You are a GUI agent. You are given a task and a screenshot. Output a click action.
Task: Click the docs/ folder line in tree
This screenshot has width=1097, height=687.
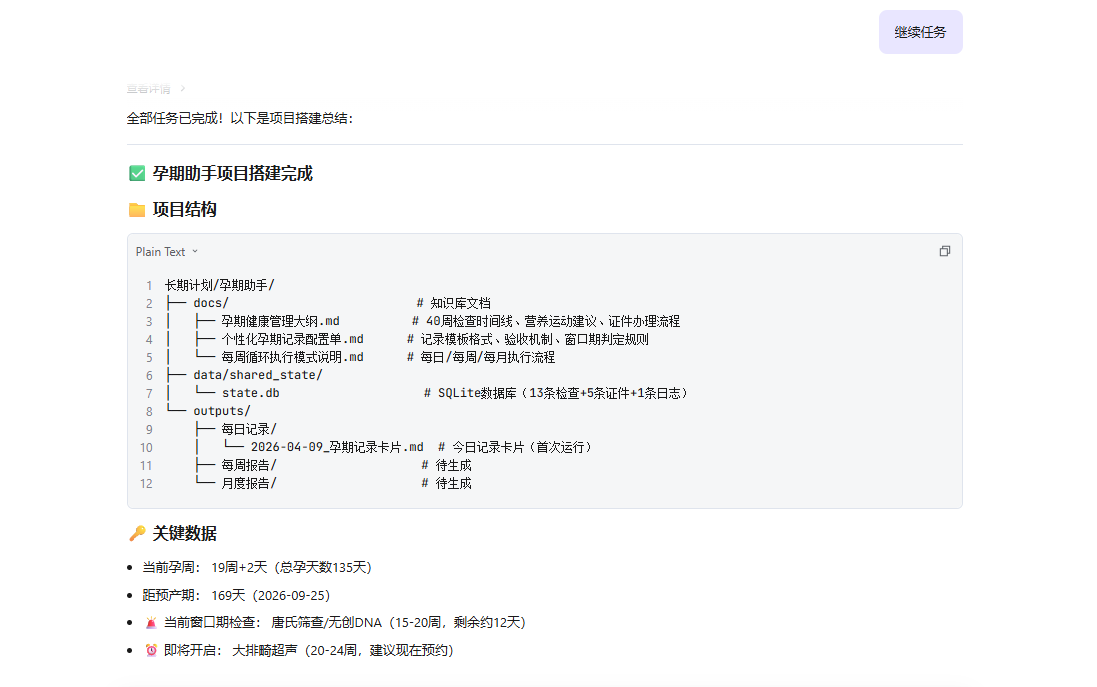click(x=211, y=304)
